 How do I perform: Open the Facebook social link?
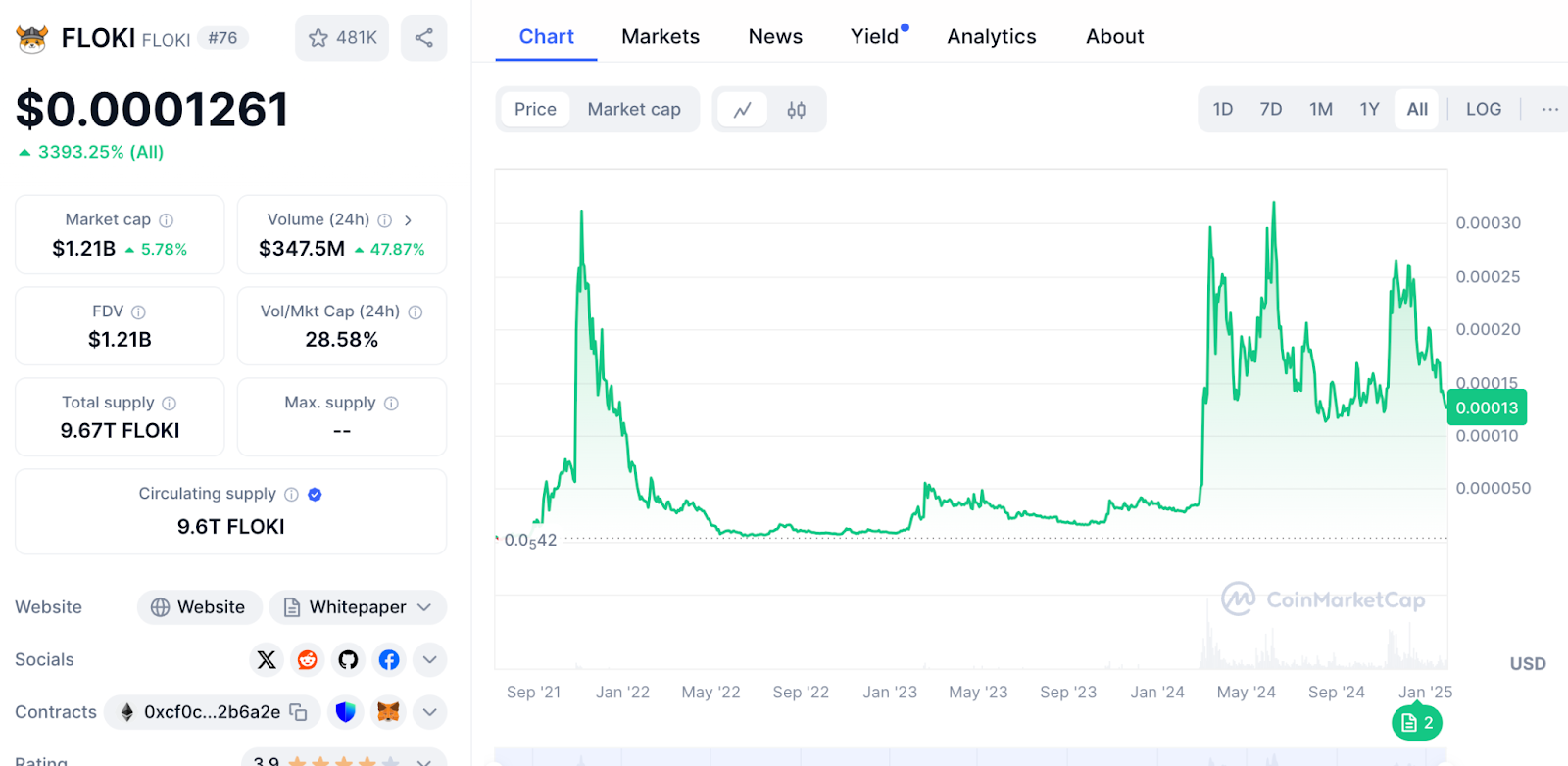coord(389,659)
